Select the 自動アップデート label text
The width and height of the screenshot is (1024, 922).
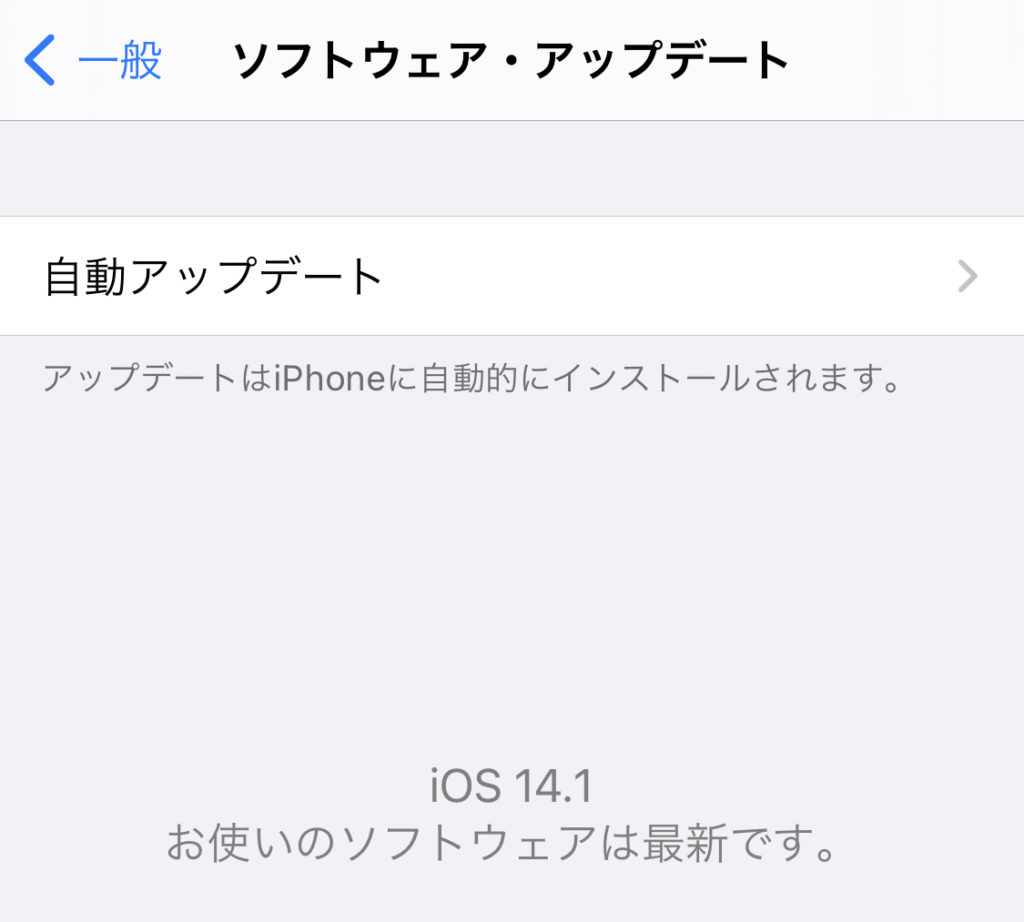click(214, 276)
